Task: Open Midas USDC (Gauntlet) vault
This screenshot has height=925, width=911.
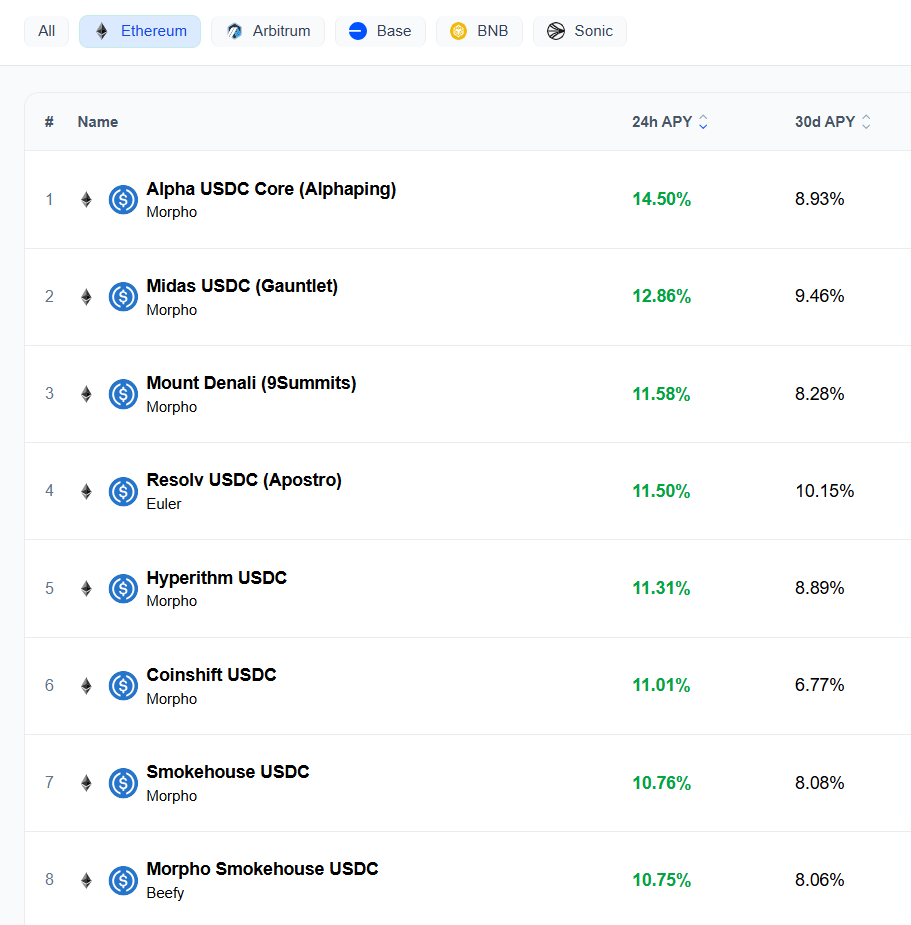Action: coord(242,286)
